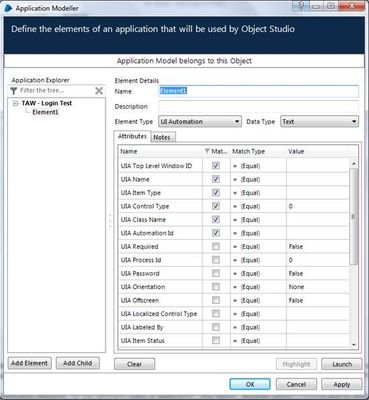Open Match Type for UIA Control Type row
The height and width of the screenshot is (400, 369).
click(x=258, y=206)
